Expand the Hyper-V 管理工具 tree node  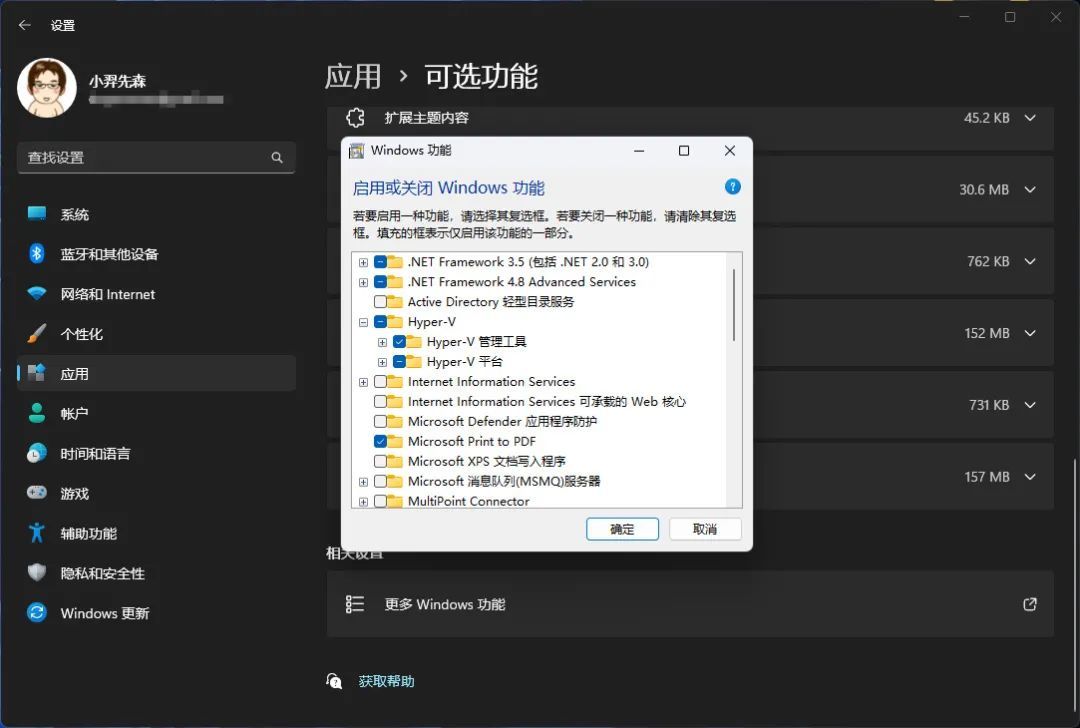[x=381, y=341]
